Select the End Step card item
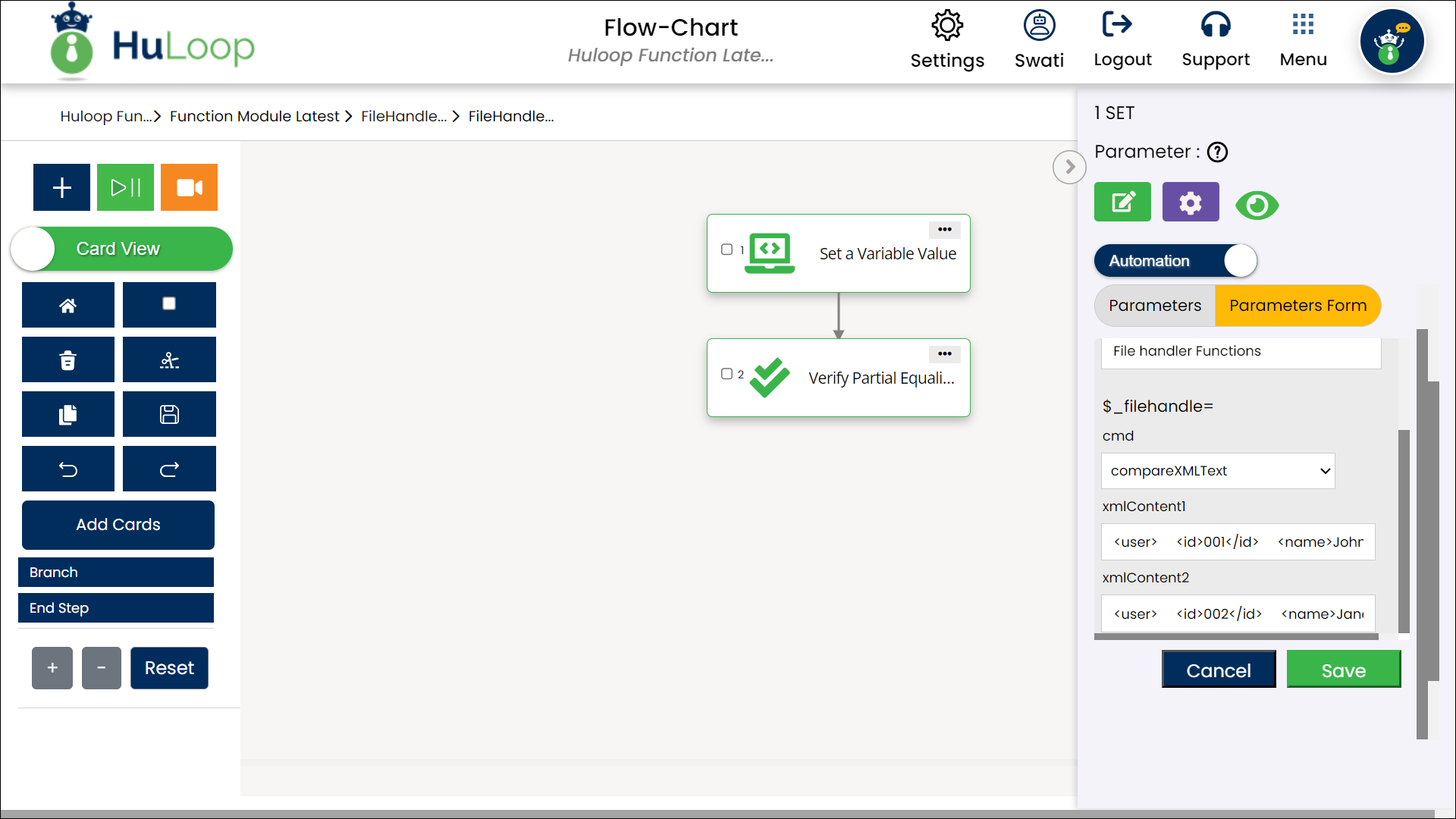 [116, 608]
